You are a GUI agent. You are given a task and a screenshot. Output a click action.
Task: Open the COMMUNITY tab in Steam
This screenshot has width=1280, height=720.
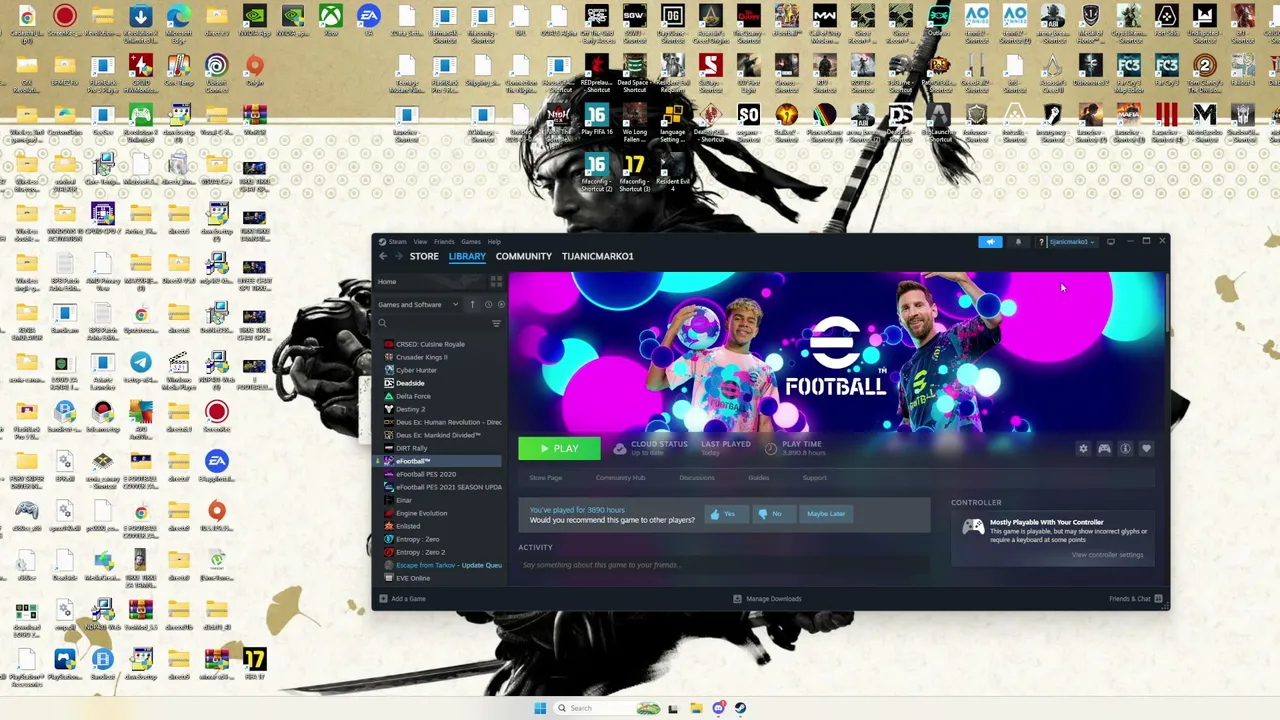point(523,256)
